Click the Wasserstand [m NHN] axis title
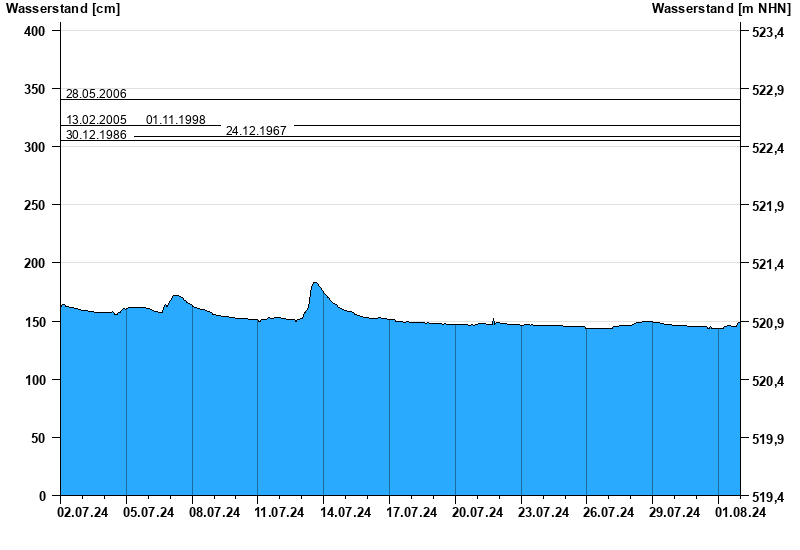 [721, 9]
